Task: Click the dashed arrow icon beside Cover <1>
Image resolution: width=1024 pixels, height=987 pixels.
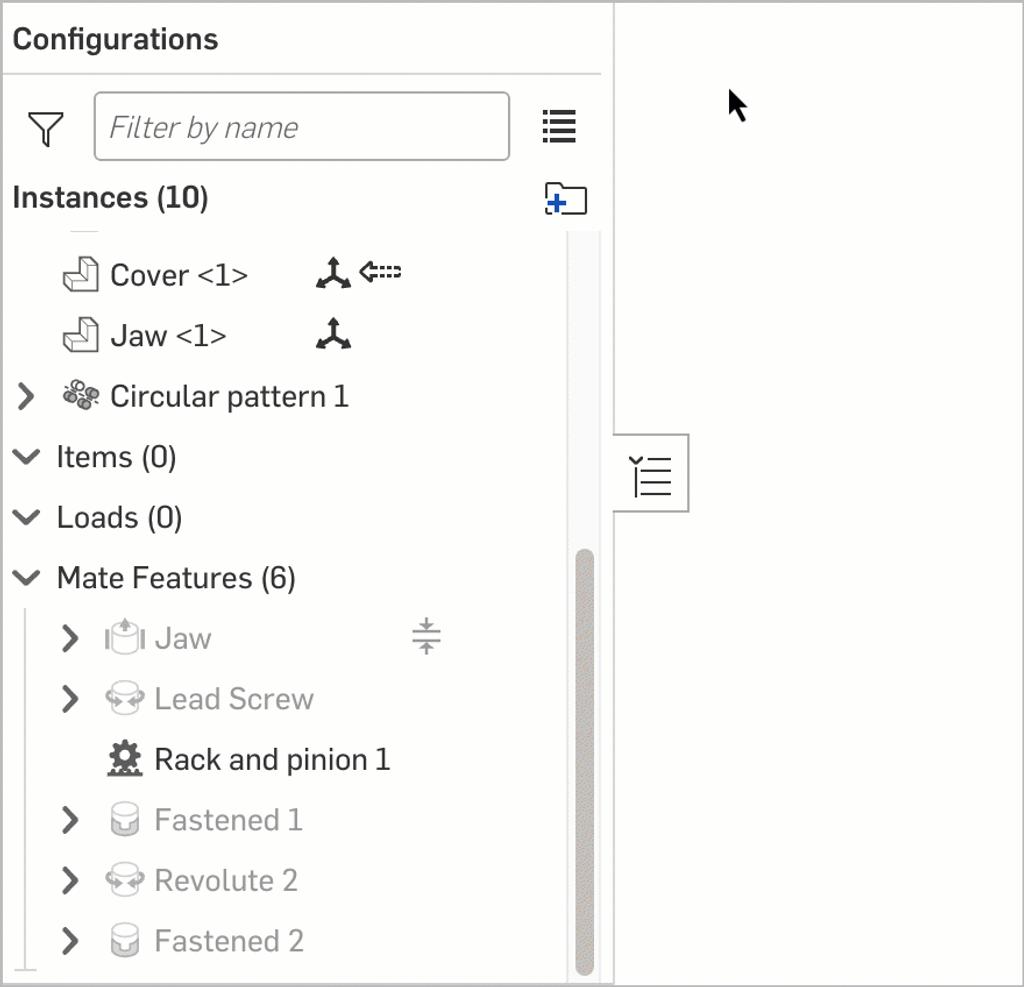Action: point(380,271)
